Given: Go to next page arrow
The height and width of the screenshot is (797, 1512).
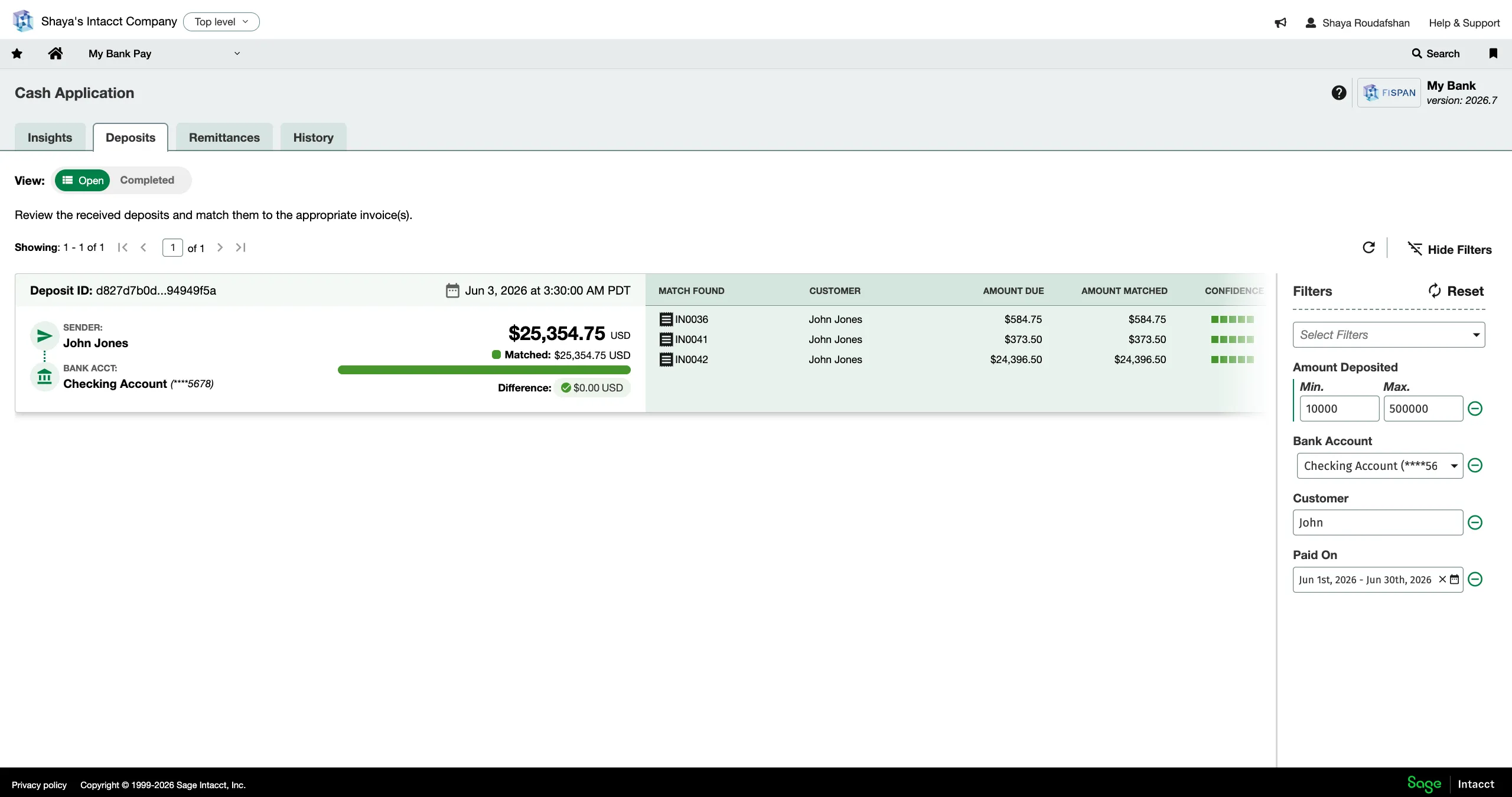Looking at the screenshot, I should coord(220,247).
